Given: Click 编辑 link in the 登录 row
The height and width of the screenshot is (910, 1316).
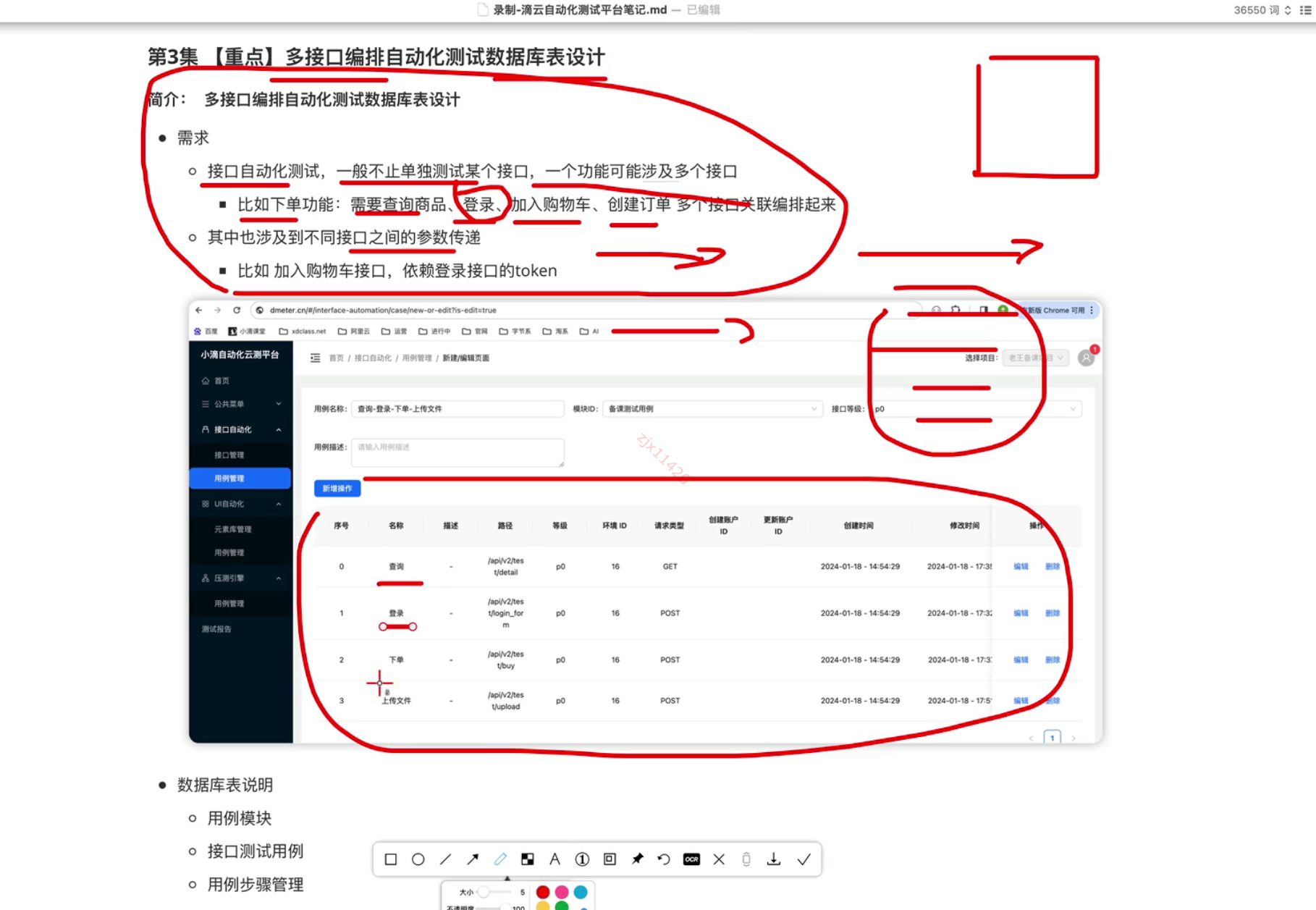Looking at the screenshot, I should coord(1021,613).
